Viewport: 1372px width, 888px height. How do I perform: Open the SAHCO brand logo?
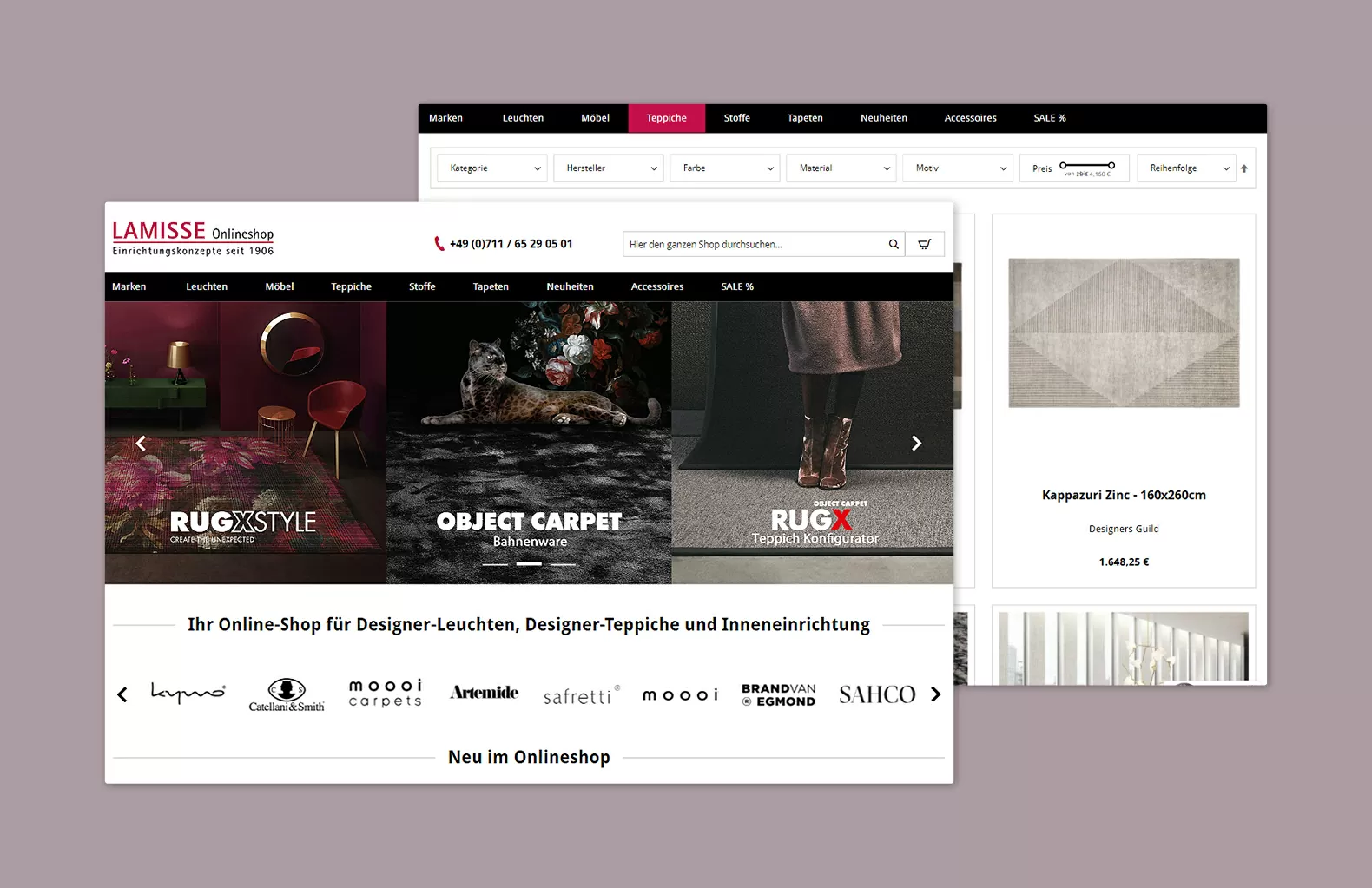(877, 694)
